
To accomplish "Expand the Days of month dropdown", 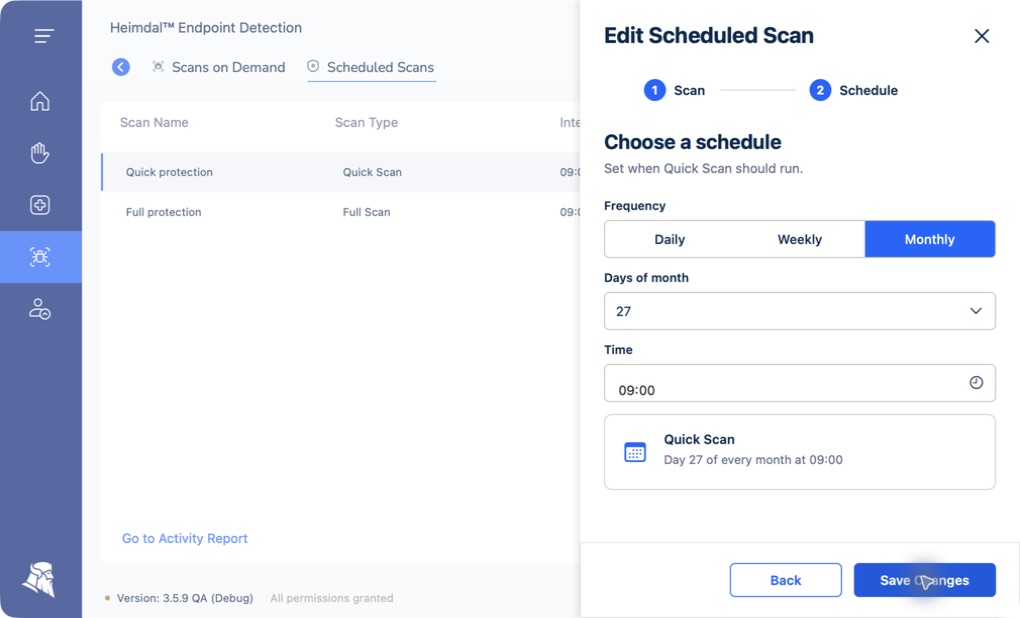I will pyautogui.click(x=799, y=311).
